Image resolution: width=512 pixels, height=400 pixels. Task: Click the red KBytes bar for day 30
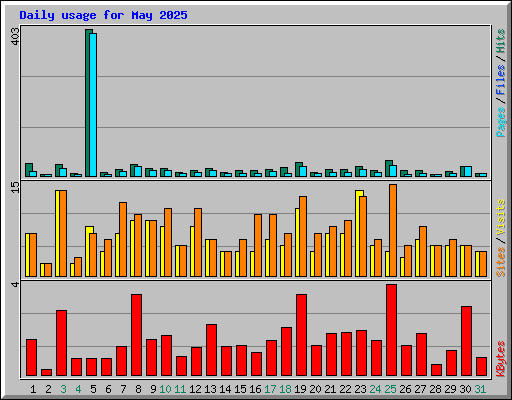pyautogui.click(x=466, y=341)
